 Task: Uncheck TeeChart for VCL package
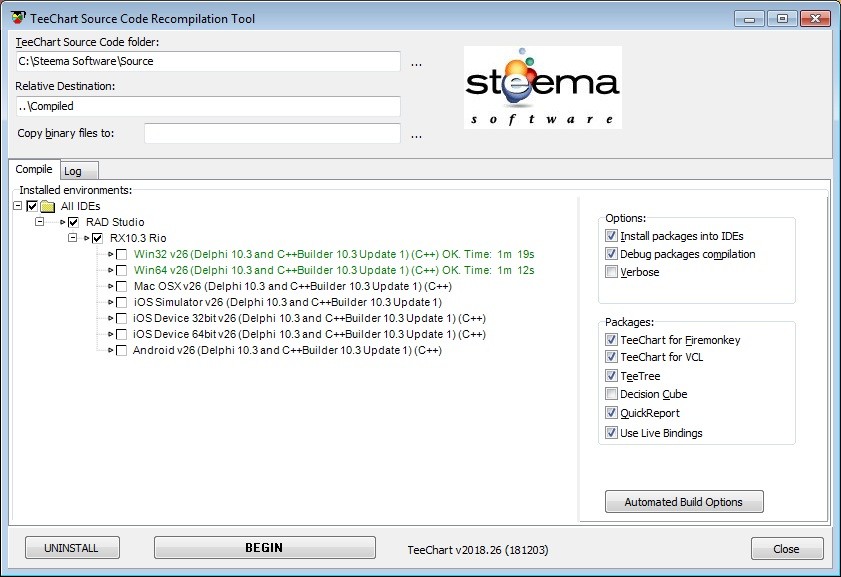click(611, 357)
